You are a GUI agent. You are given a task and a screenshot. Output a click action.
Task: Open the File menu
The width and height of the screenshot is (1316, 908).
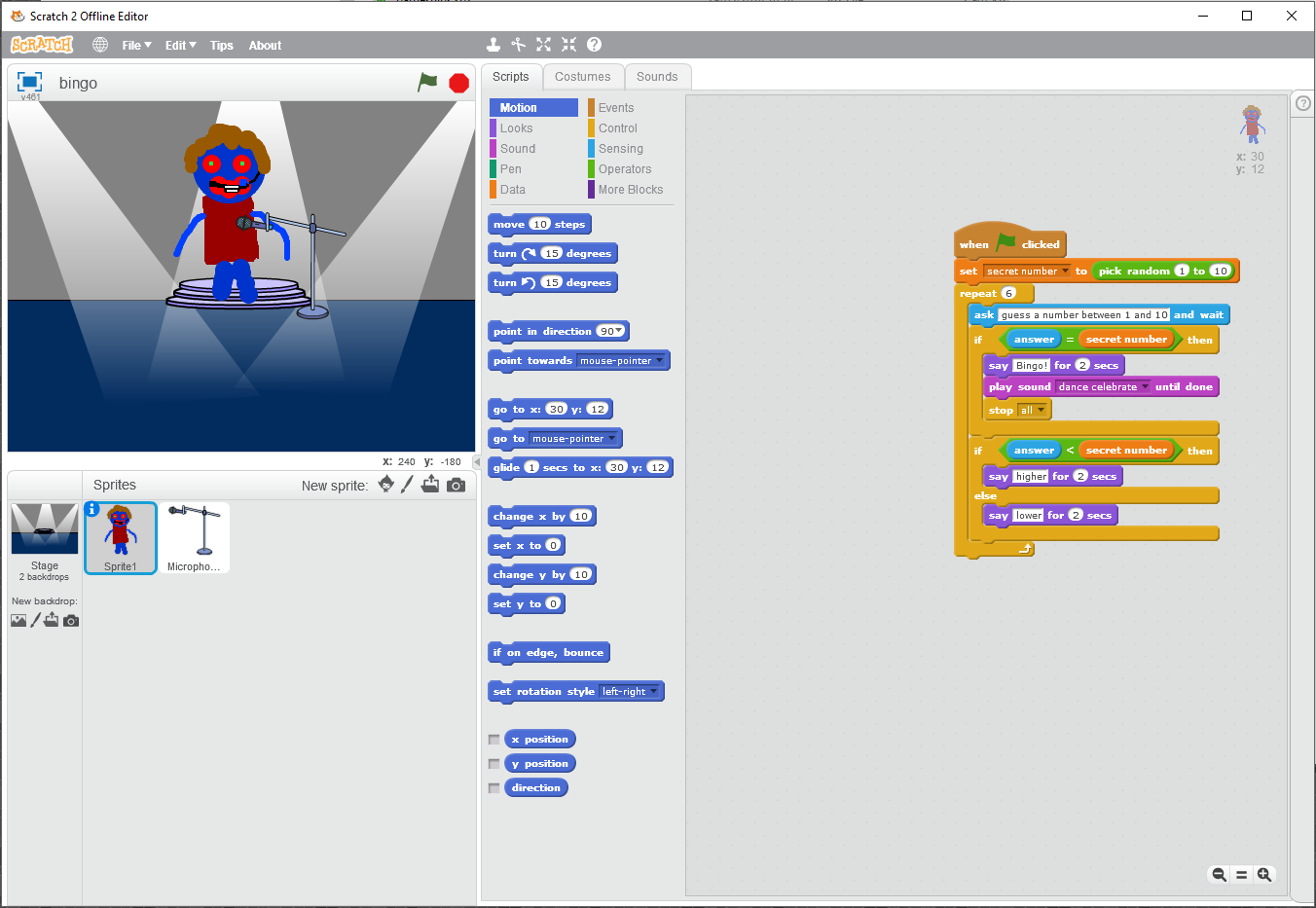click(136, 46)
